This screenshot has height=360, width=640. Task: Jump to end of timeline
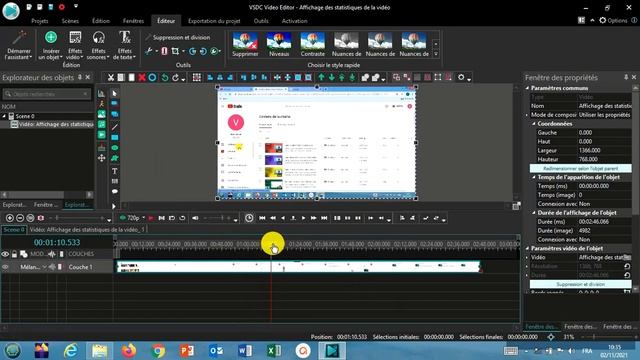324,218
